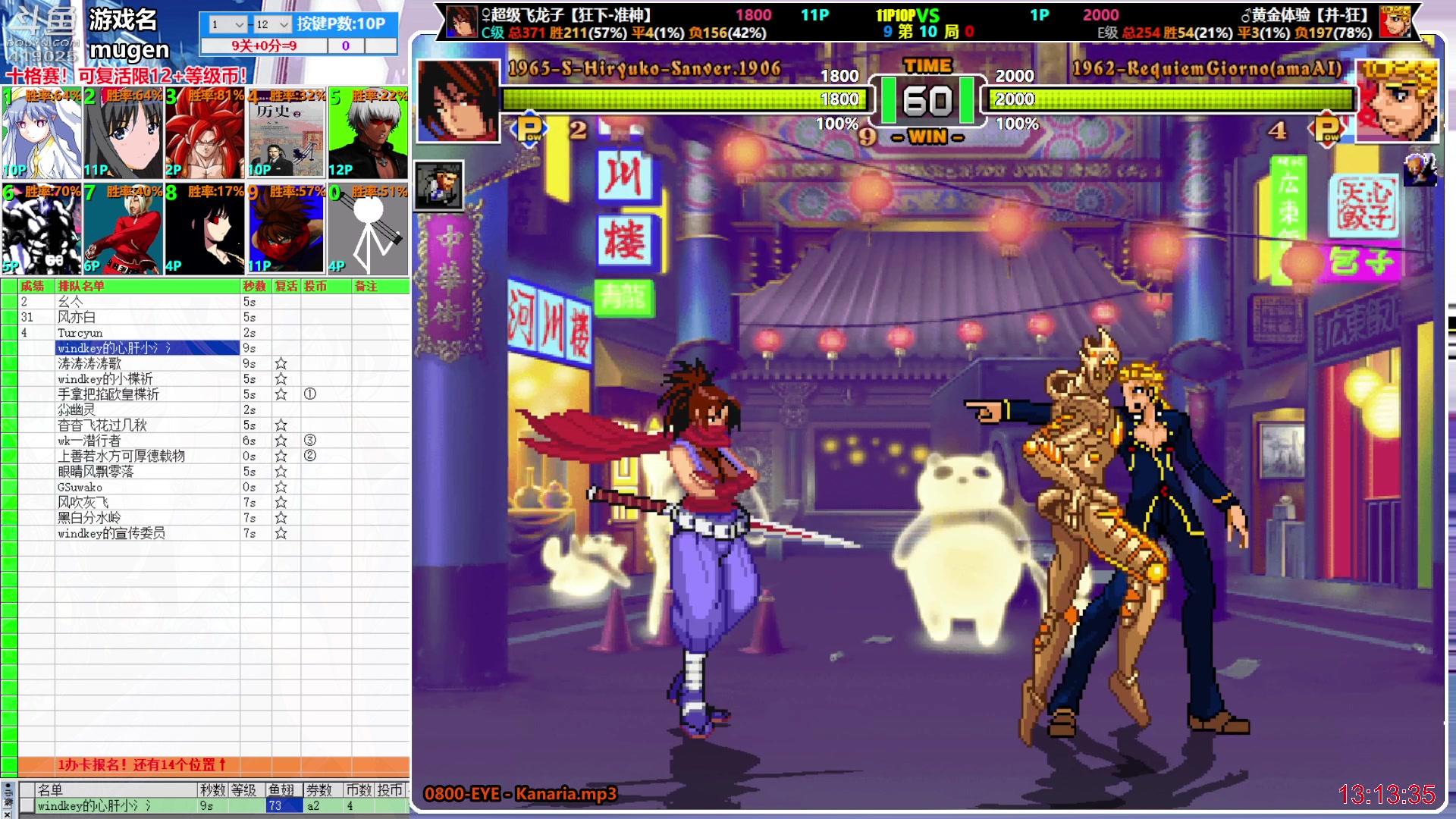Click the small partner icon below player 2 portrait
Screen dimensions: 1456x819
pyautogui.click(x=1420, y=170)
